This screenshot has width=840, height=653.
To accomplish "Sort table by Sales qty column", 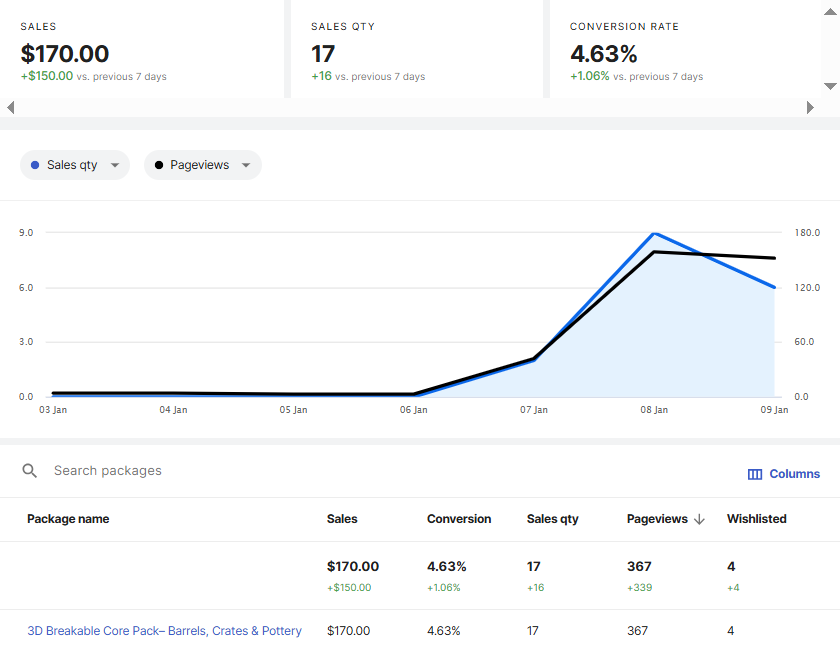I will (x=552, y=519).
